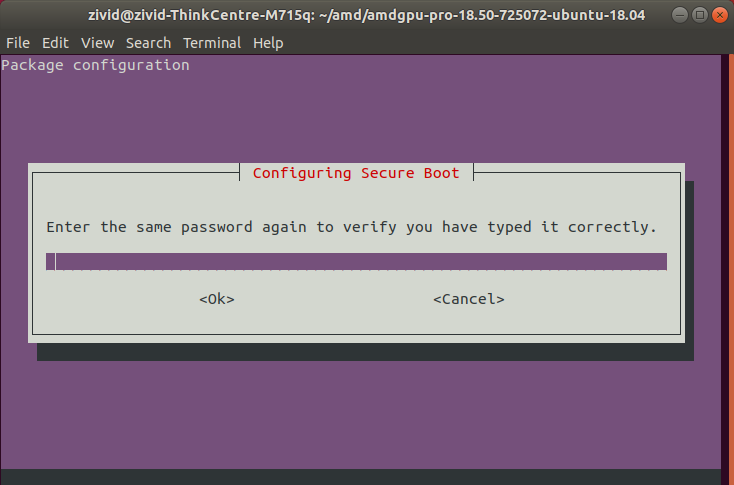The width and height of the screenshot is (734, 485).
Task: Open the Help menu
Action: (268, 43)
